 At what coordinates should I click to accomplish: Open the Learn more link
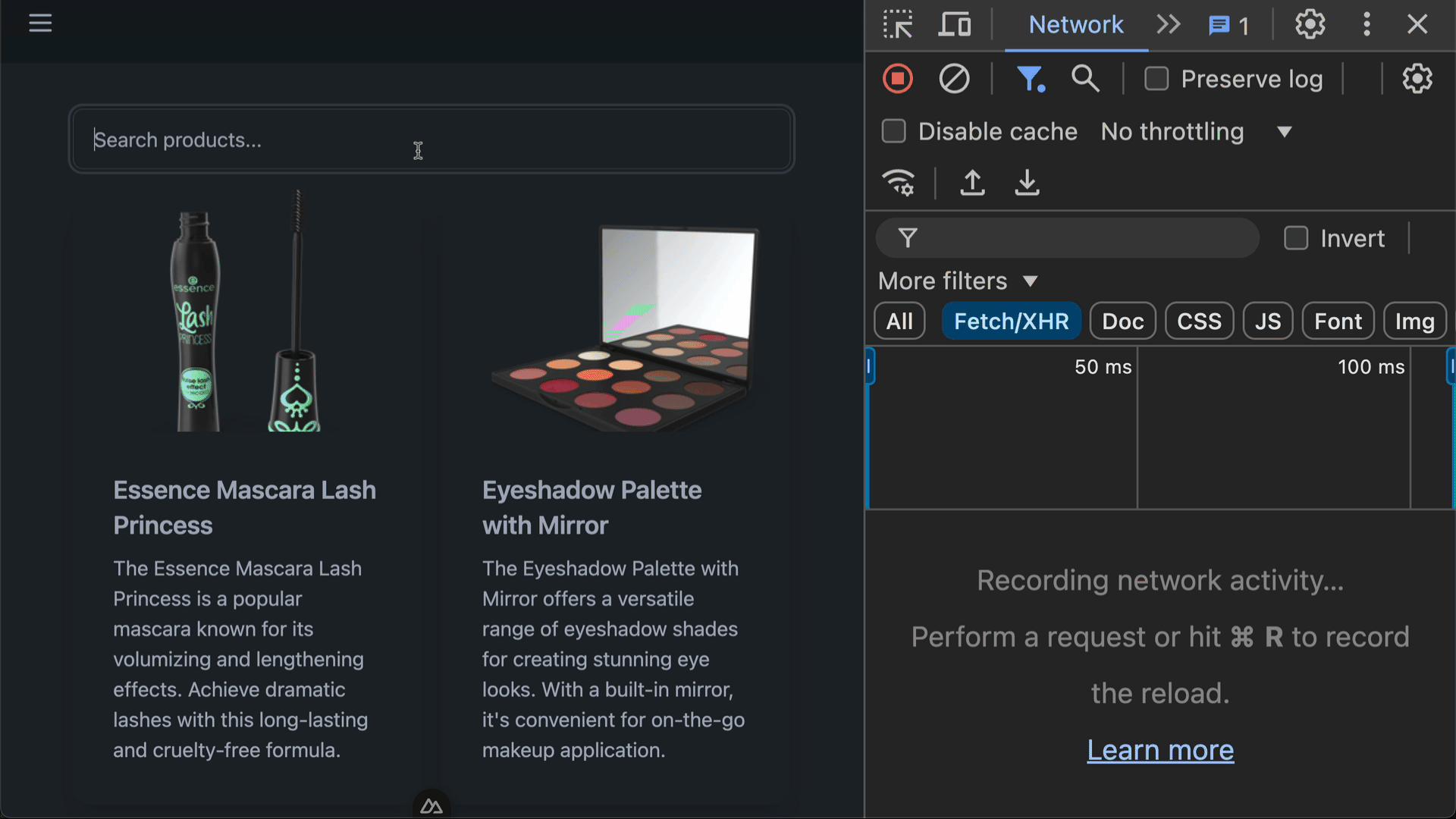coord(1160,750)
